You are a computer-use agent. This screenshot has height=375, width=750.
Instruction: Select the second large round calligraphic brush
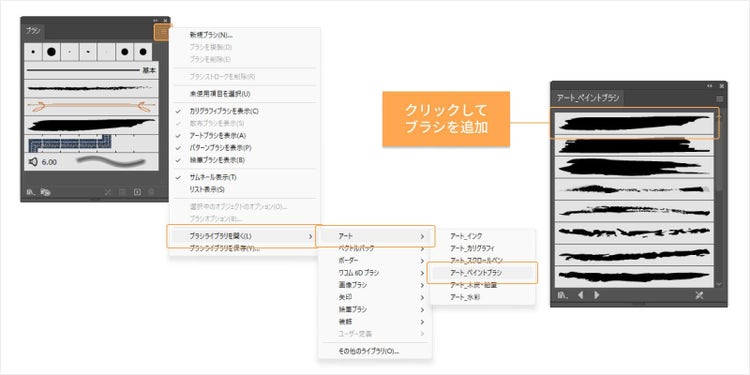[x=51, y=52]
